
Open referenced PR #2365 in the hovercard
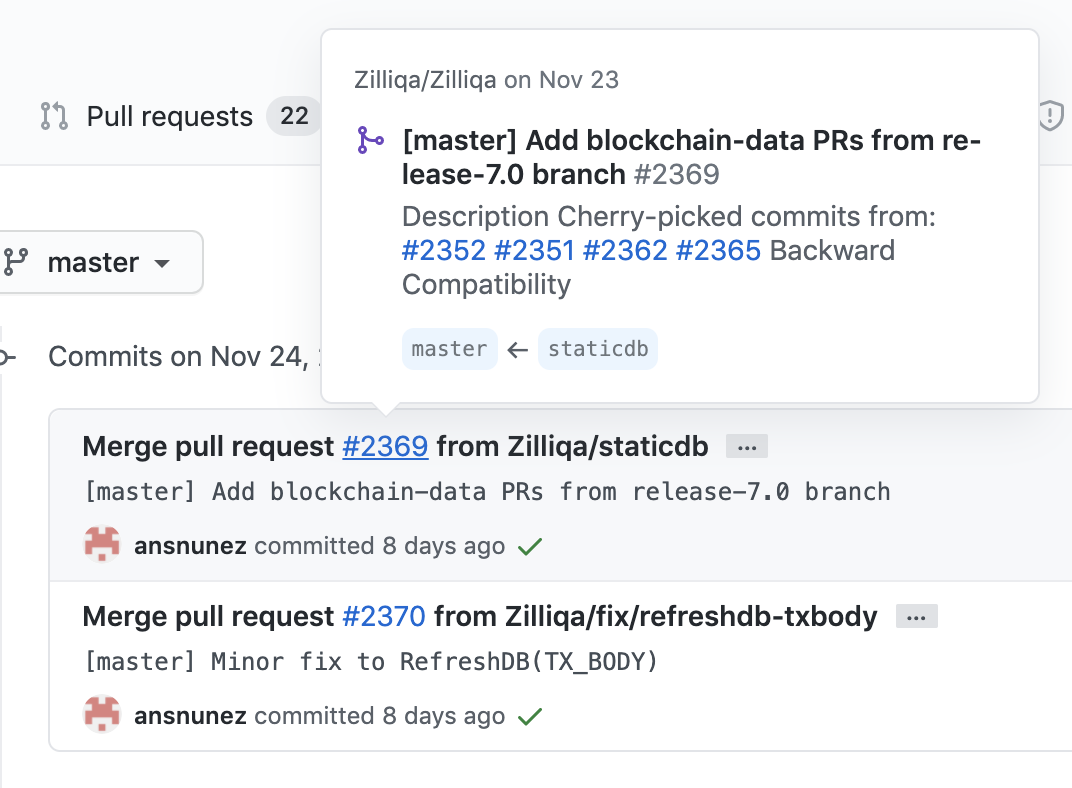[718, 250]
